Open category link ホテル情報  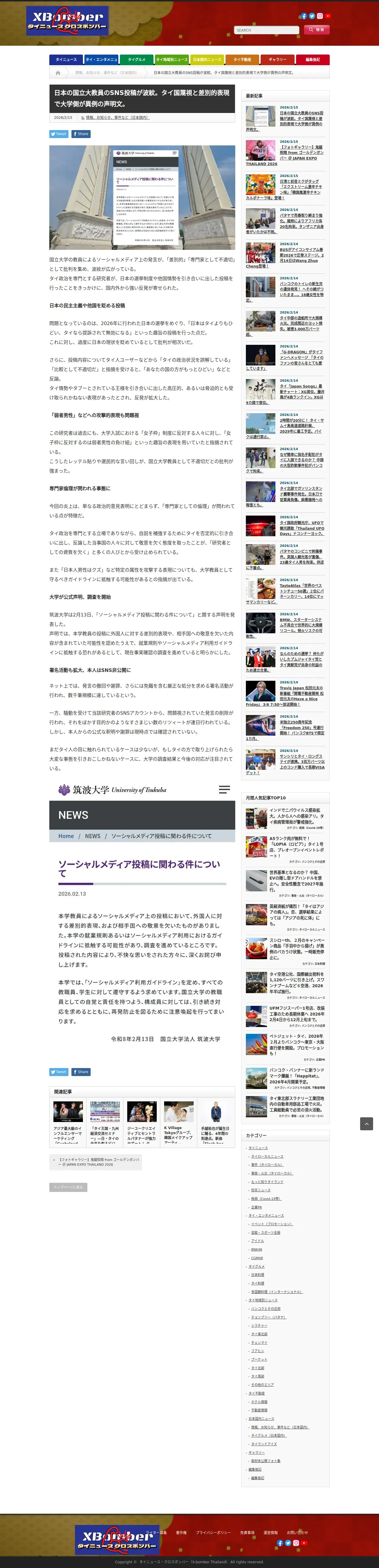[259, 1402]
